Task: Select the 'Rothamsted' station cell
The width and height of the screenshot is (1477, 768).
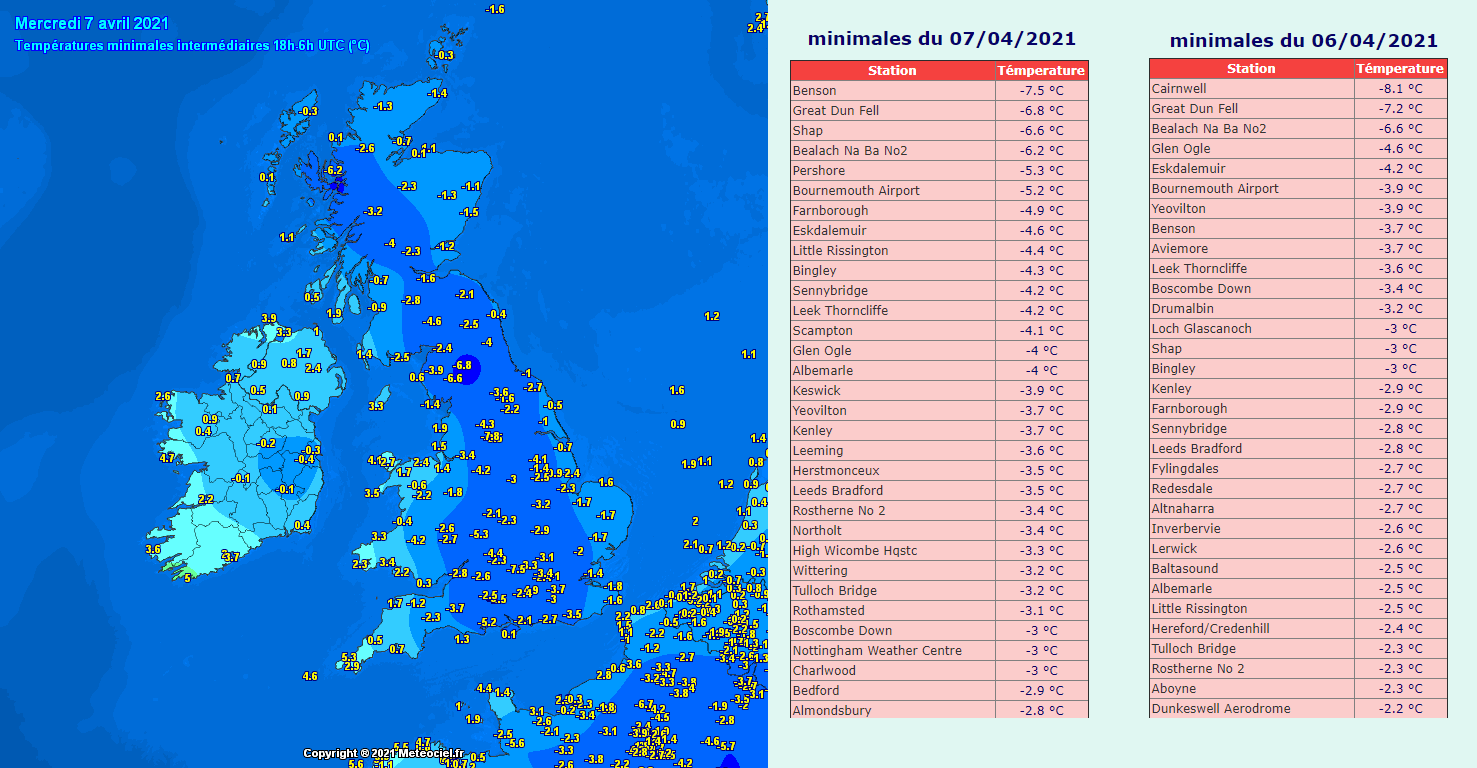Action: (892, 610)
